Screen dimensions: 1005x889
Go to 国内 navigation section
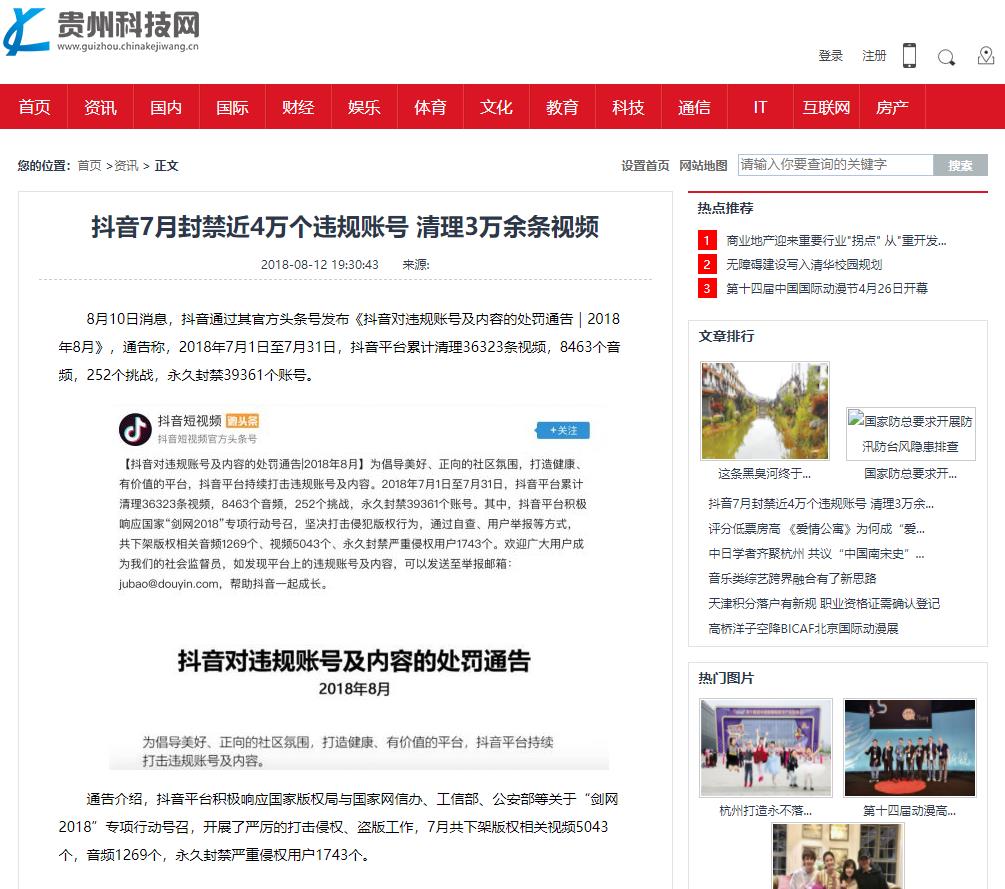pyautogui.click(x=166, y=107)
